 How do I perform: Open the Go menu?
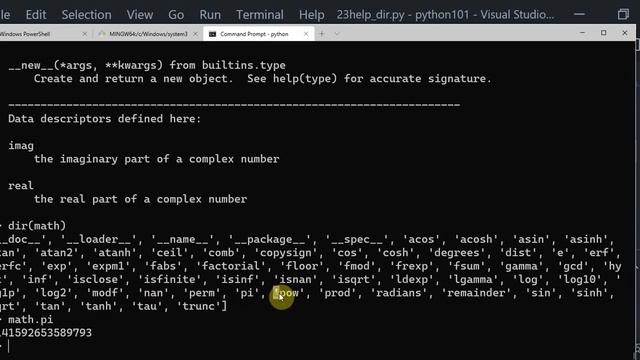176,15
